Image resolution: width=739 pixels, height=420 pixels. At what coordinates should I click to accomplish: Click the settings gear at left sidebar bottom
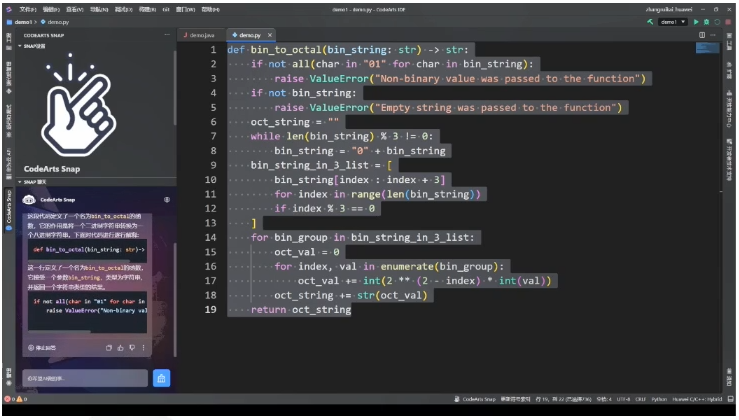8,384
